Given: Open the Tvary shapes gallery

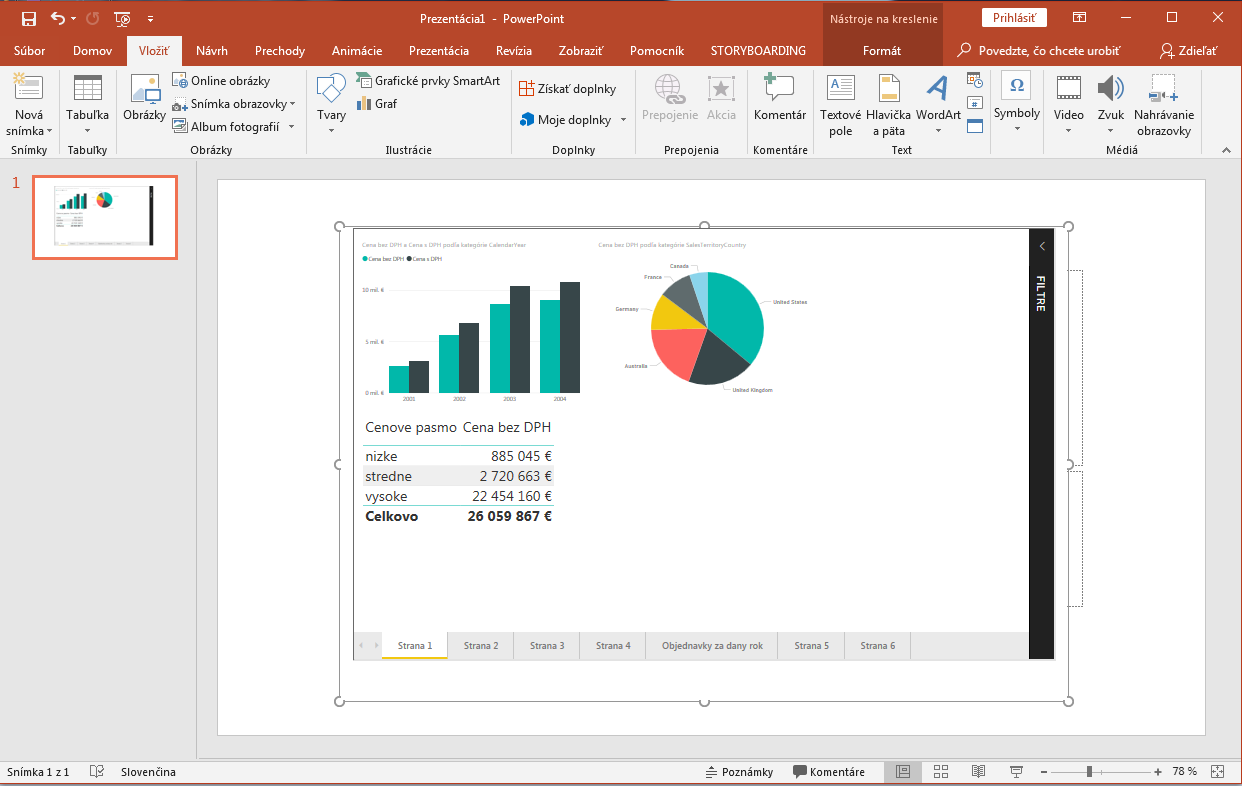Looking at the screenshot, I should click(x=331, y=105).
